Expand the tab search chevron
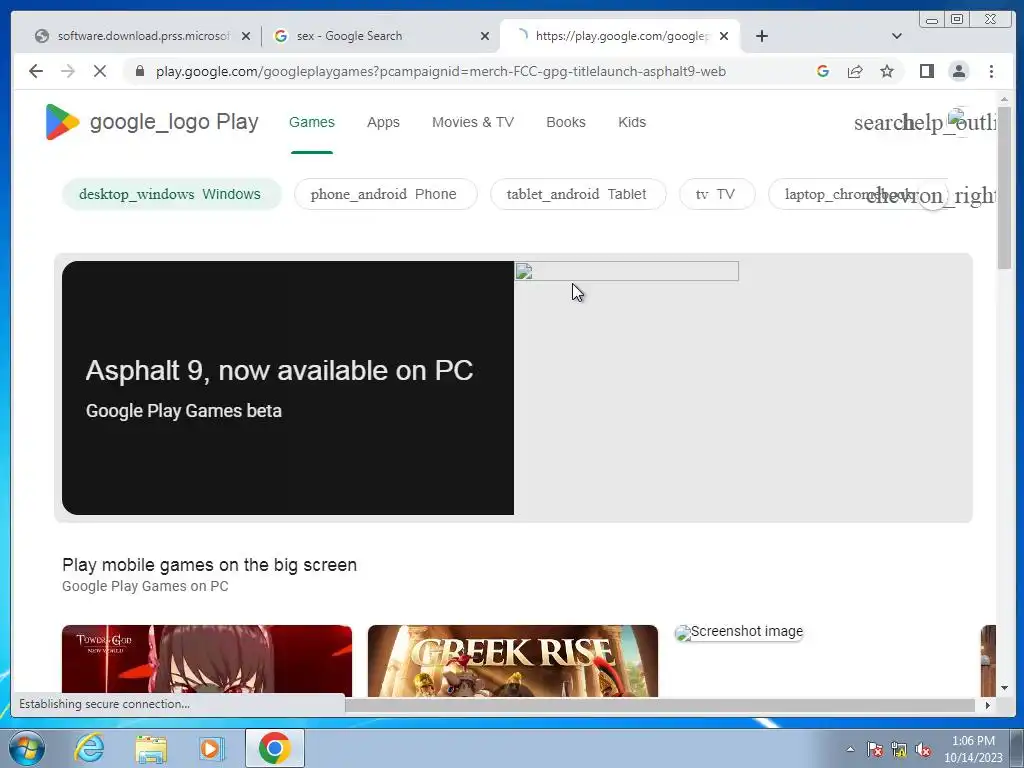The width and height of the screenshot is (1024, 768). coord(897,36)
